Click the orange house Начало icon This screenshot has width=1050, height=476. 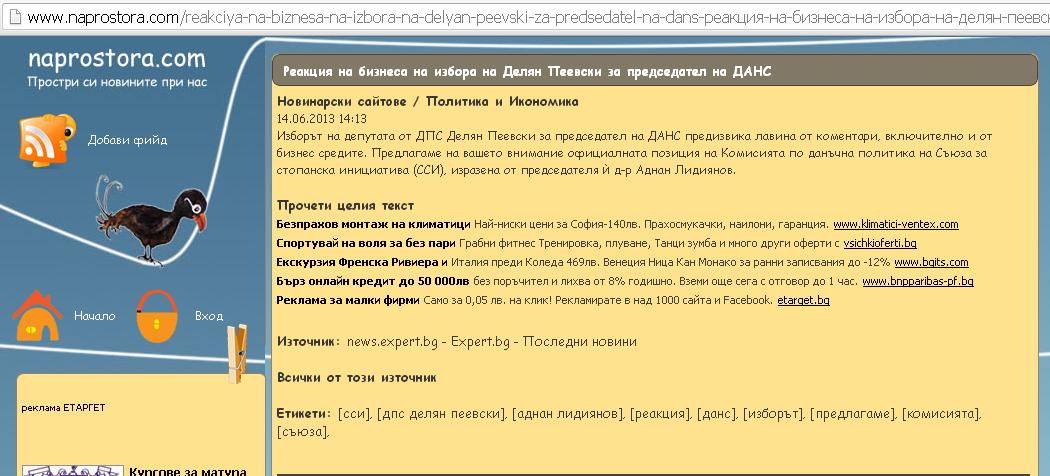[x=38, y=316]
